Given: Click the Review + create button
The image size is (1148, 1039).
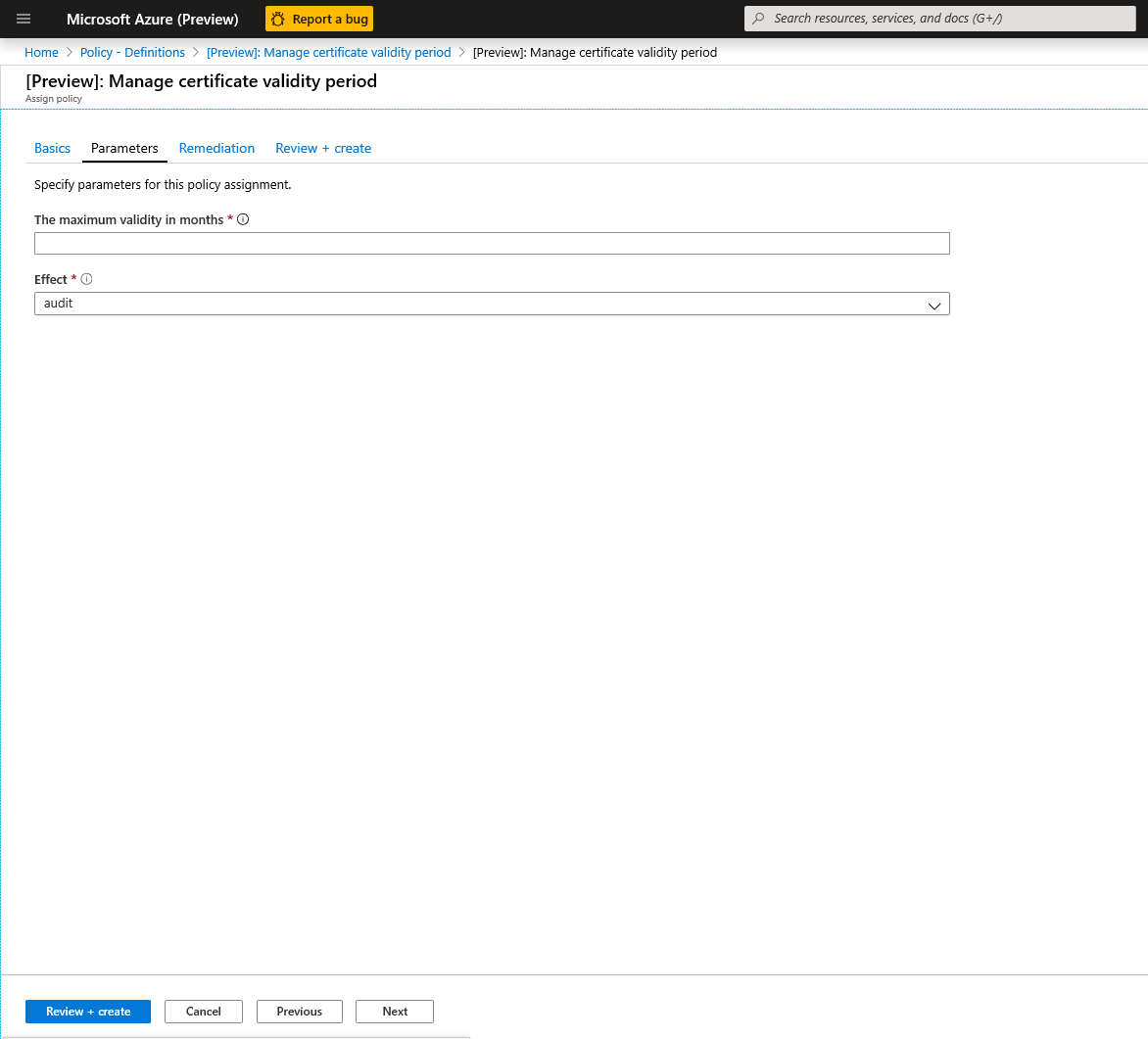Looking at the screenshot, I should [87, 1011].
